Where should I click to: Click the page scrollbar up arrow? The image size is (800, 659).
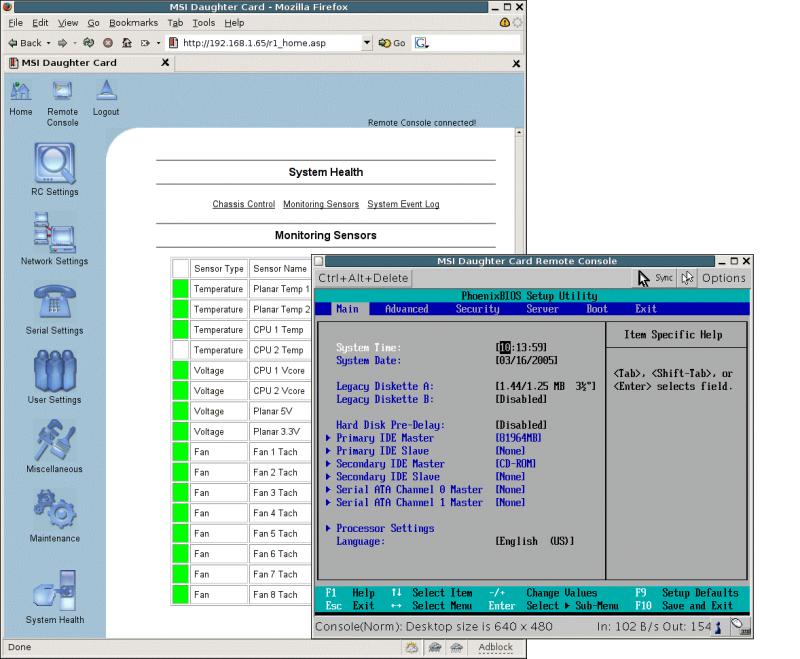[519, 133]
